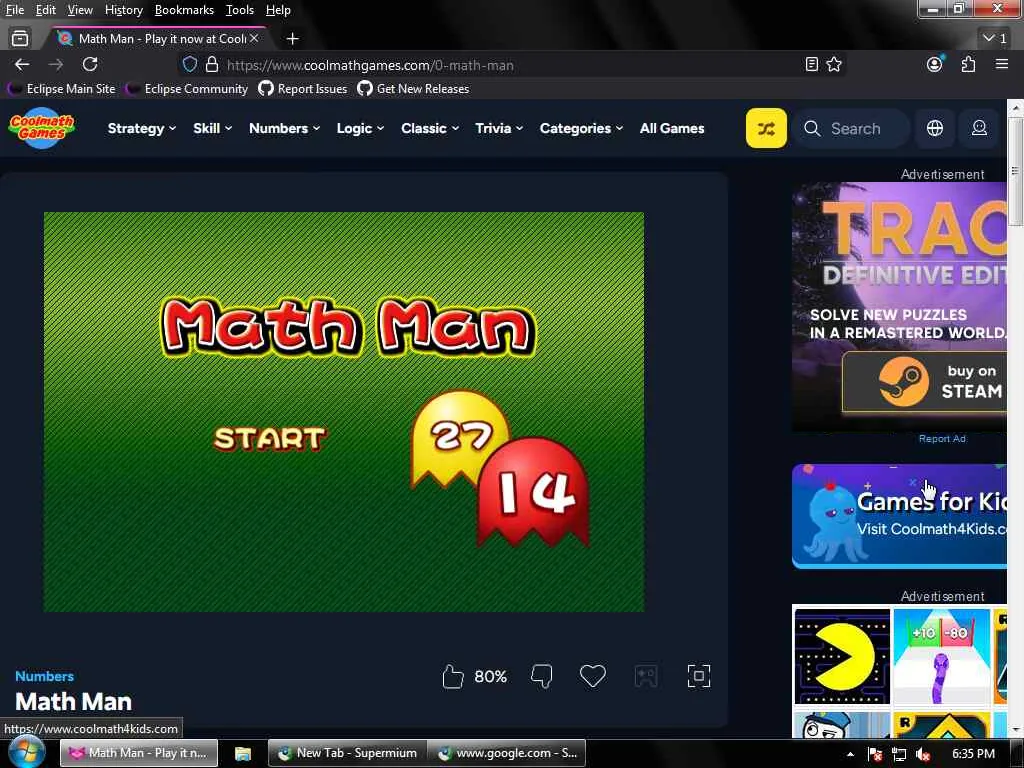Open the Firefox account icon in toolbar
The image size is (1024, 768).
click(x=935, y=64)
